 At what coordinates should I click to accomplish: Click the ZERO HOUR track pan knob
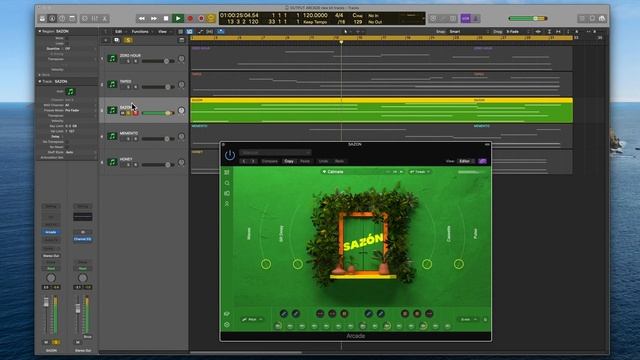181,59
